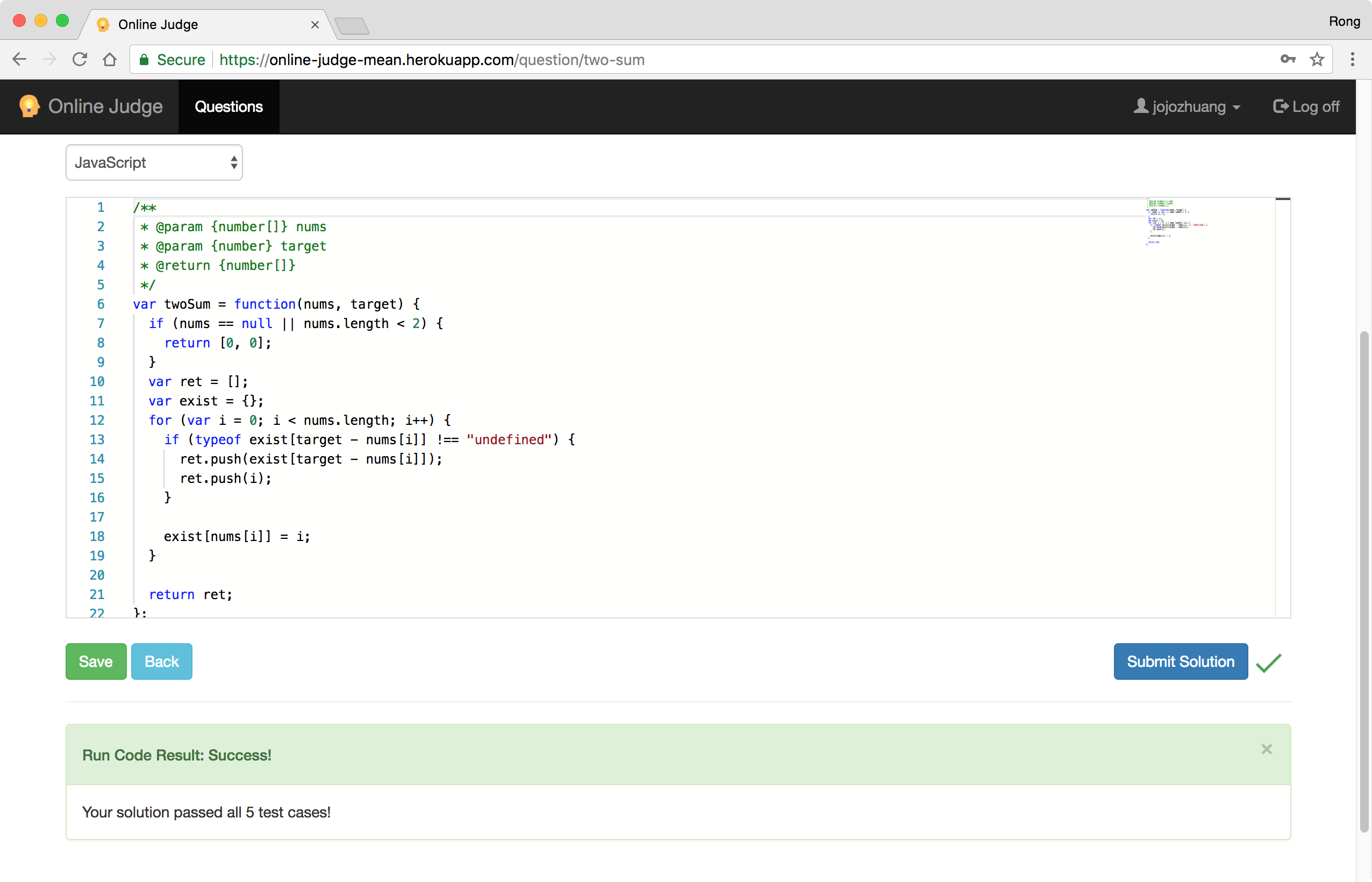The height and width of the screenshot is (882, 1372).
Task: Click the Online Judge lightbulb logo
Action: point(28,106)
